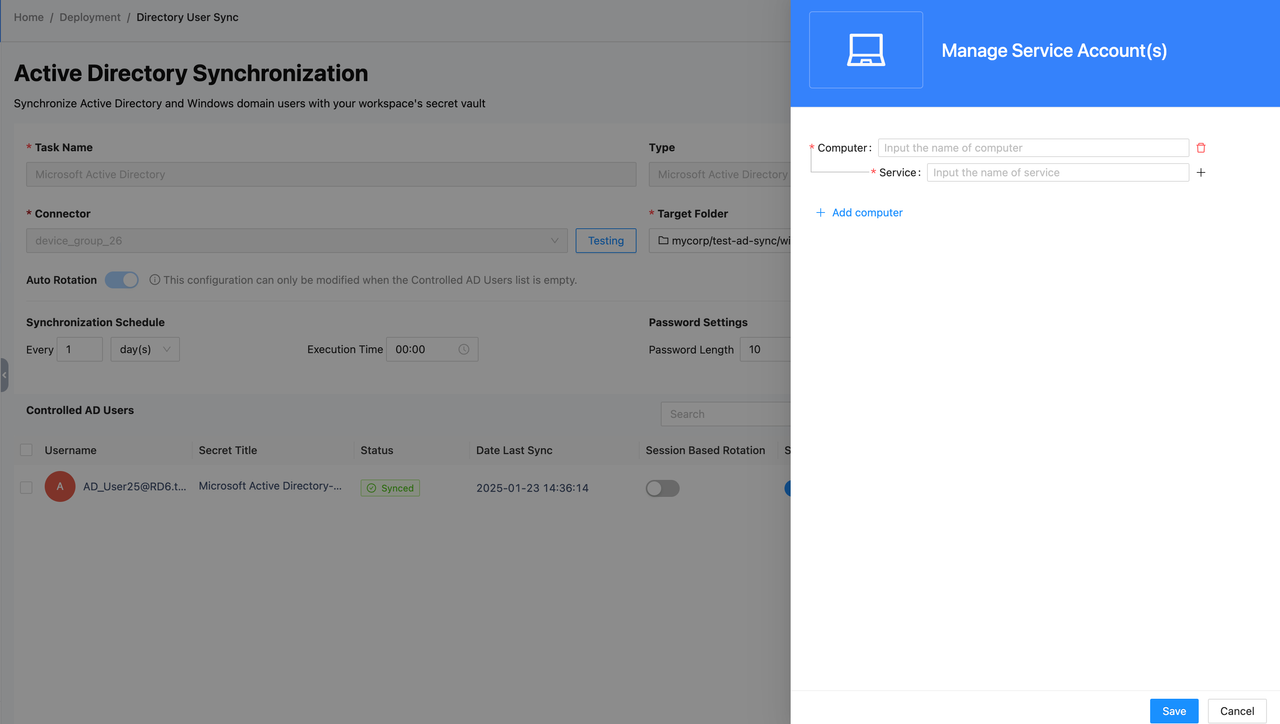
Task: Open Deployment in the breadcrumb
Action: [90, 17]
